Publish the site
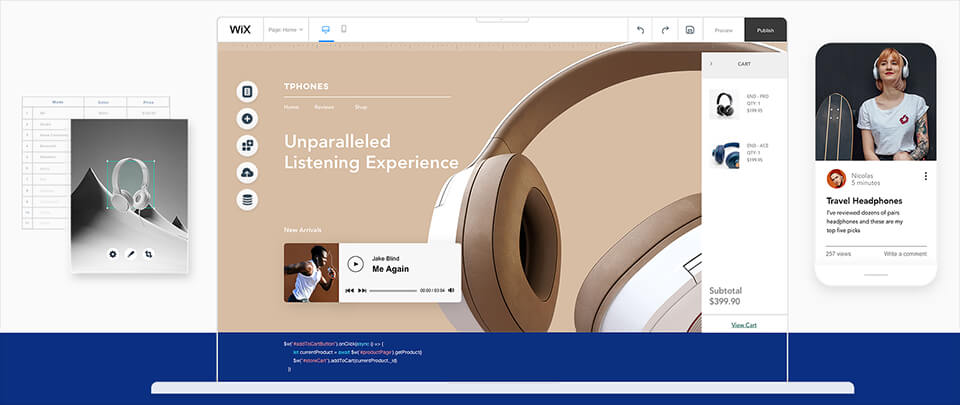Viewport: 960px width, 405px height. click(x=765, y=30)
